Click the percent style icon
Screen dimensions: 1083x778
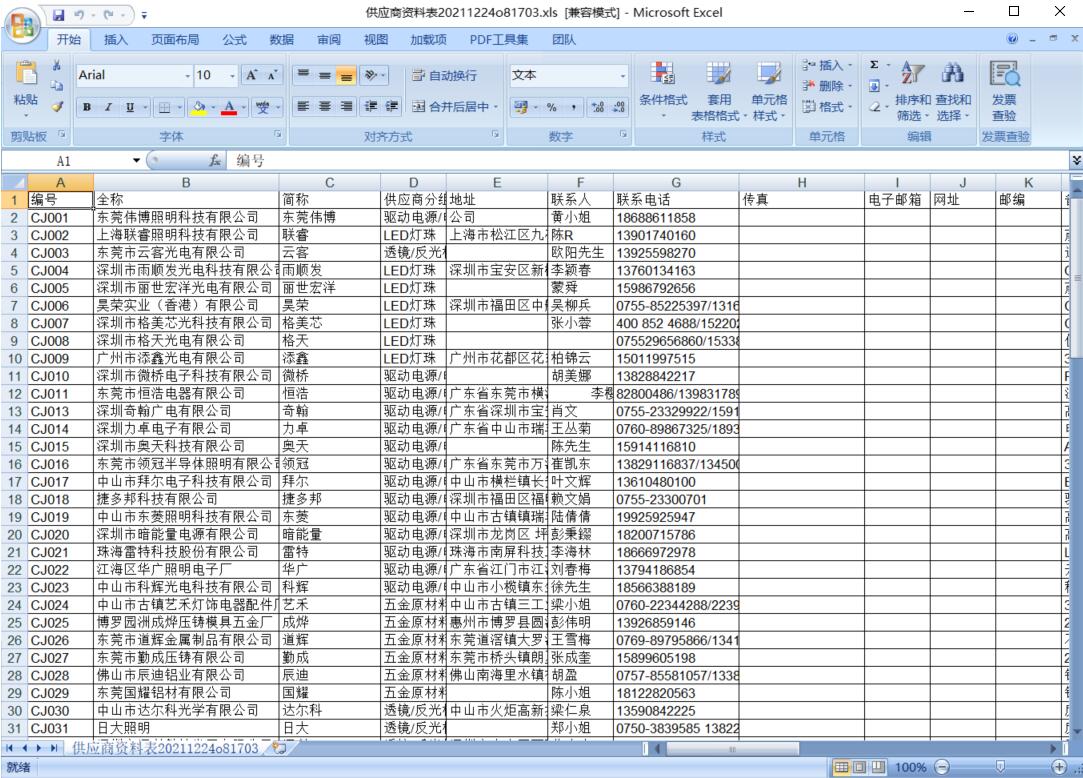pyautogui.click(x=549, y=106)
